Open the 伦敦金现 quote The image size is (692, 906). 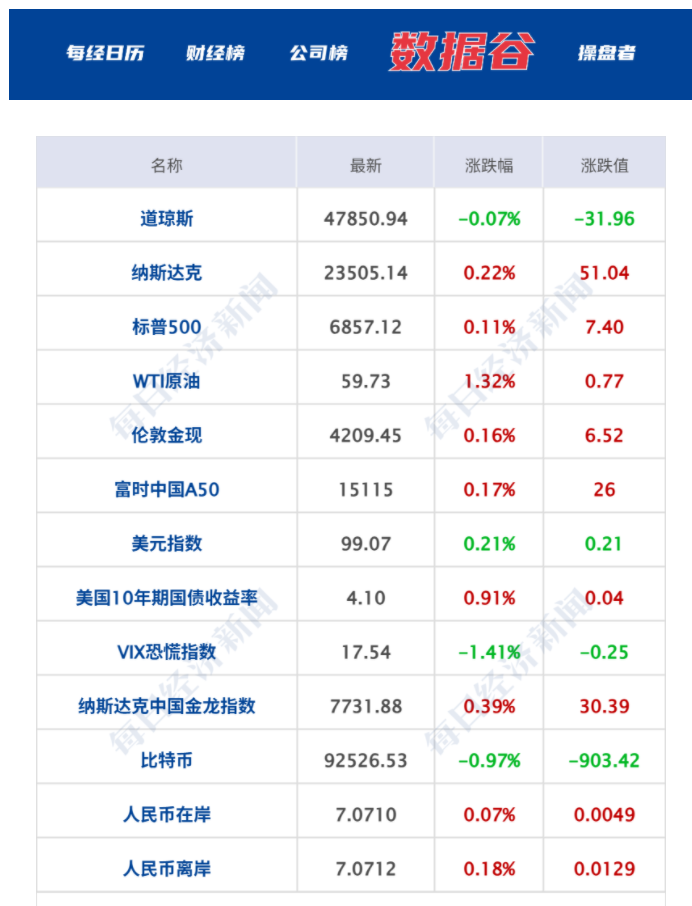point(167,435)
